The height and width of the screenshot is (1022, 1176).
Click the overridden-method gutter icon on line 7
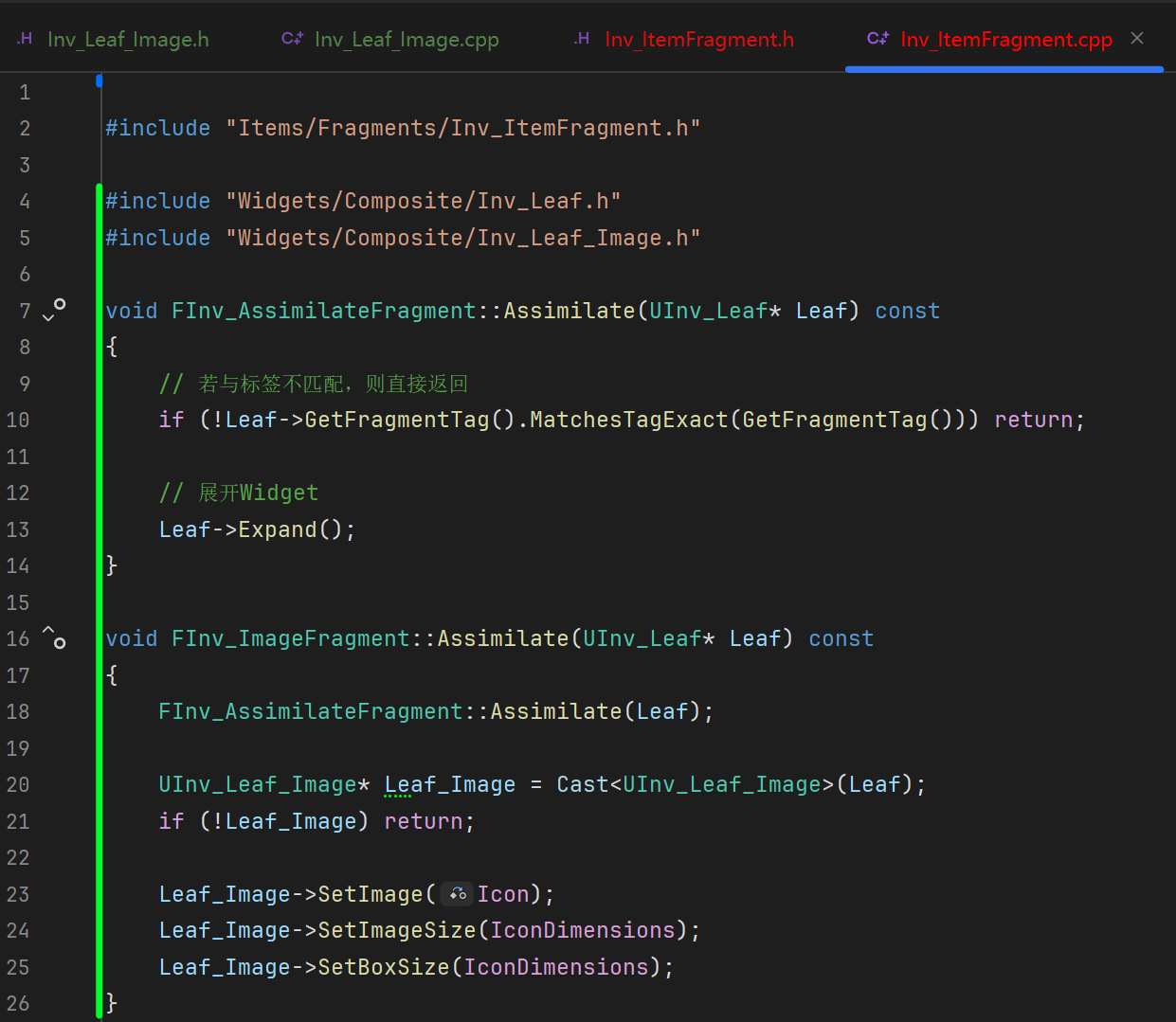click(55, 310)
